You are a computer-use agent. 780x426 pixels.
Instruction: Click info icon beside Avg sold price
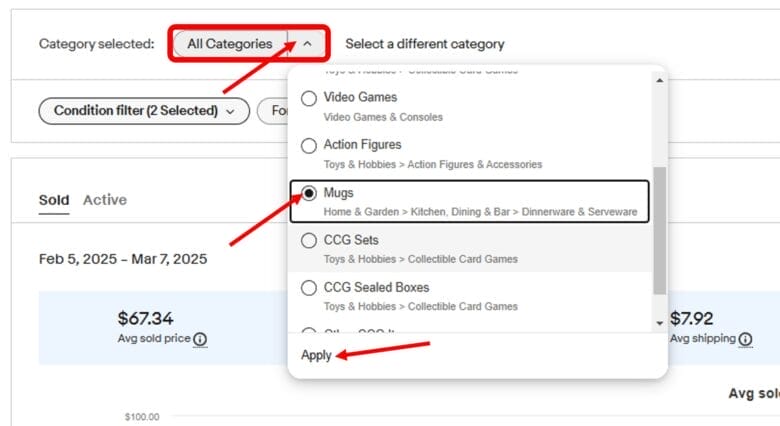tap(200, 340)
